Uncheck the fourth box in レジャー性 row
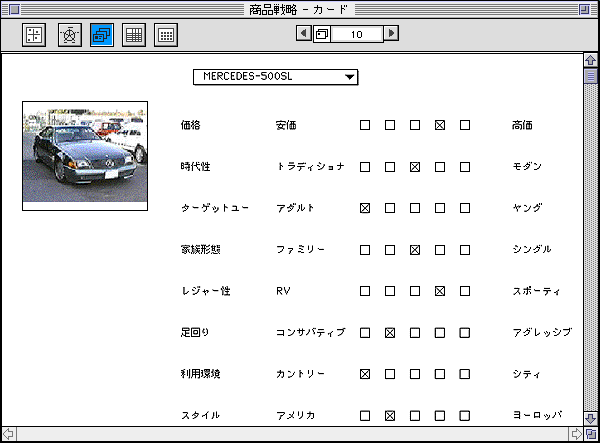This screenshot has height=443, width=600. [440, 291]
